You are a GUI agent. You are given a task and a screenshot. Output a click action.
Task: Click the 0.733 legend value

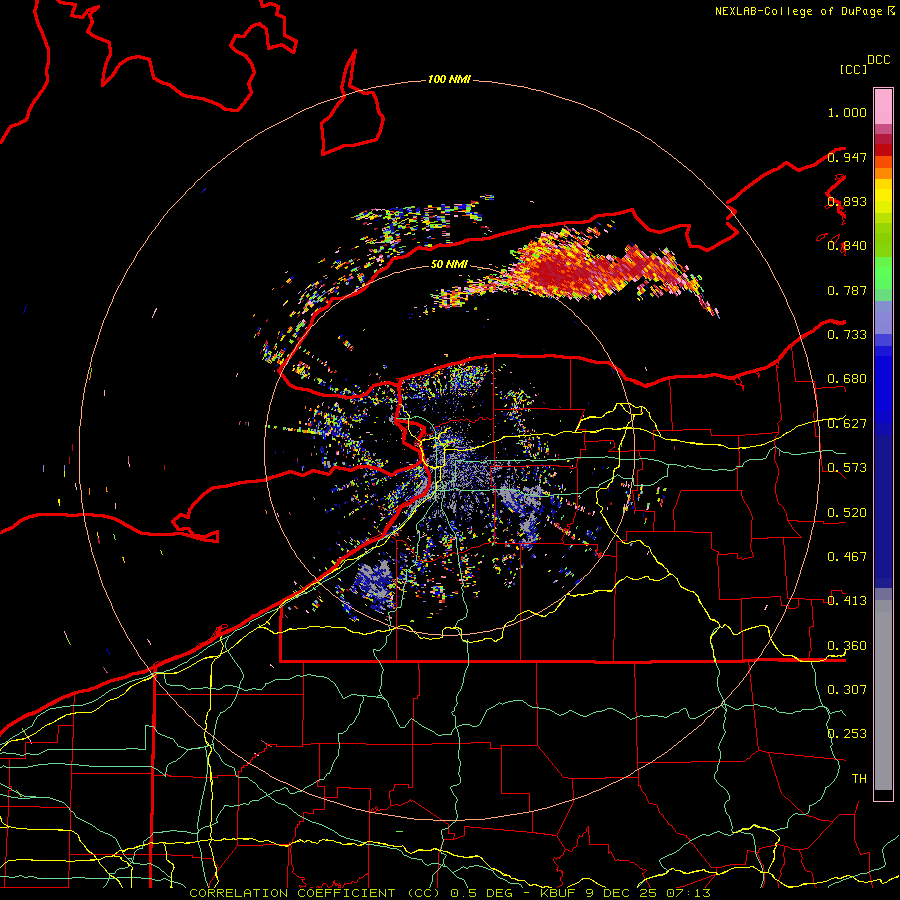(x=847, y=335)
